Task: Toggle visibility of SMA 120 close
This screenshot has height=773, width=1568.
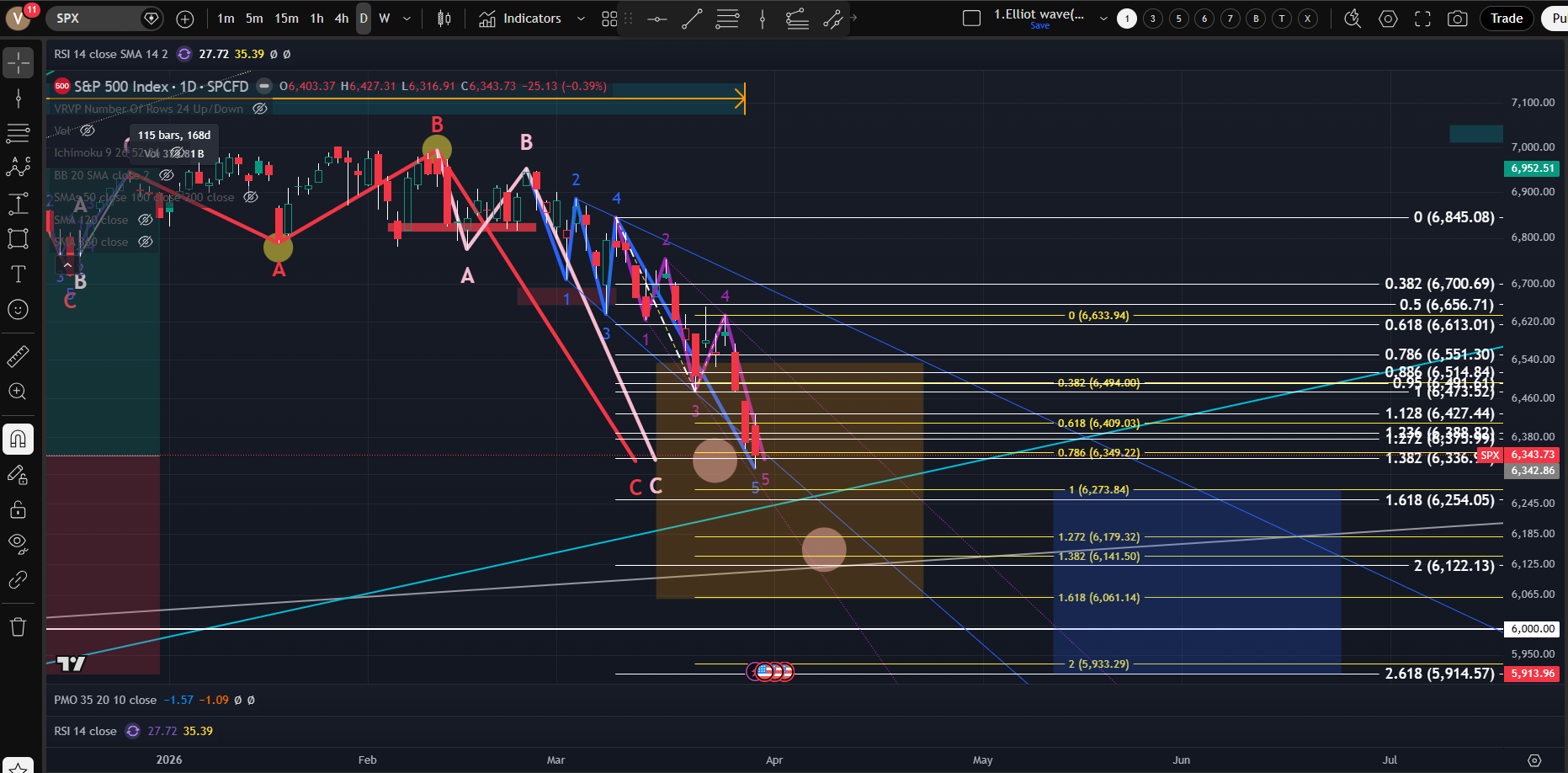Action: coord(145,220)
